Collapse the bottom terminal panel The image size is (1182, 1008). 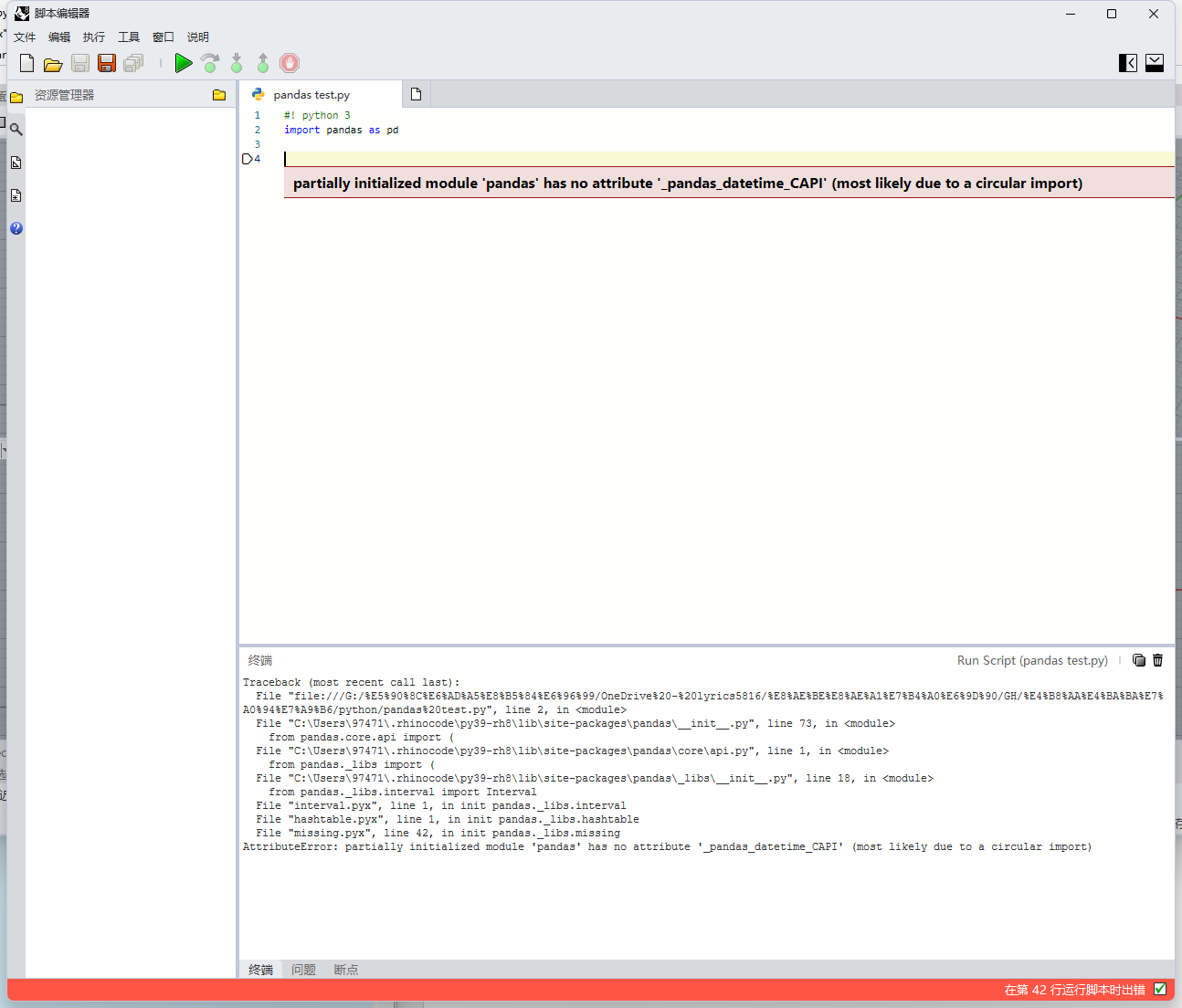tap(1154, 62)
